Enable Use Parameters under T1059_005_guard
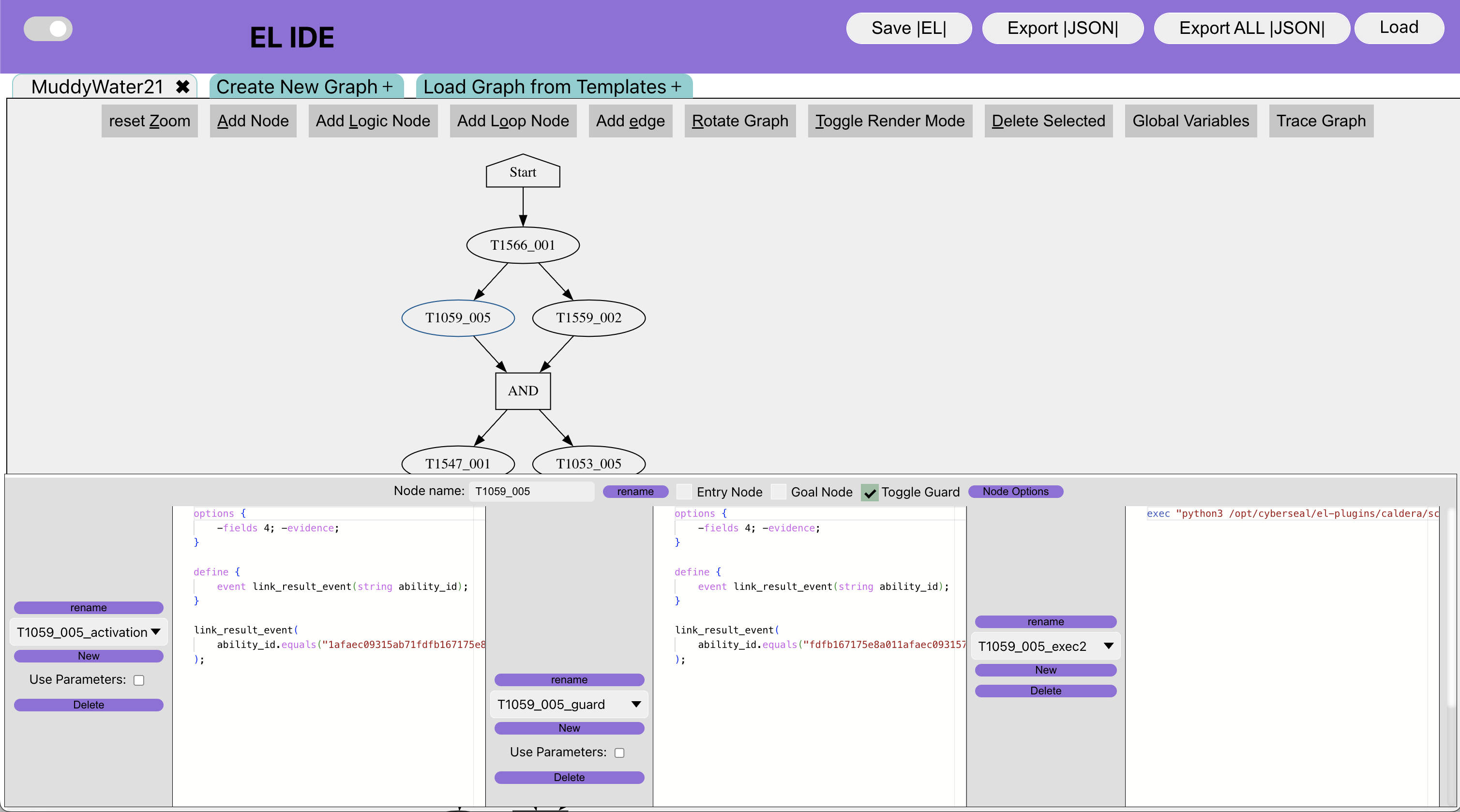Viewport: 1460px width, 812px height. [619, 752]
